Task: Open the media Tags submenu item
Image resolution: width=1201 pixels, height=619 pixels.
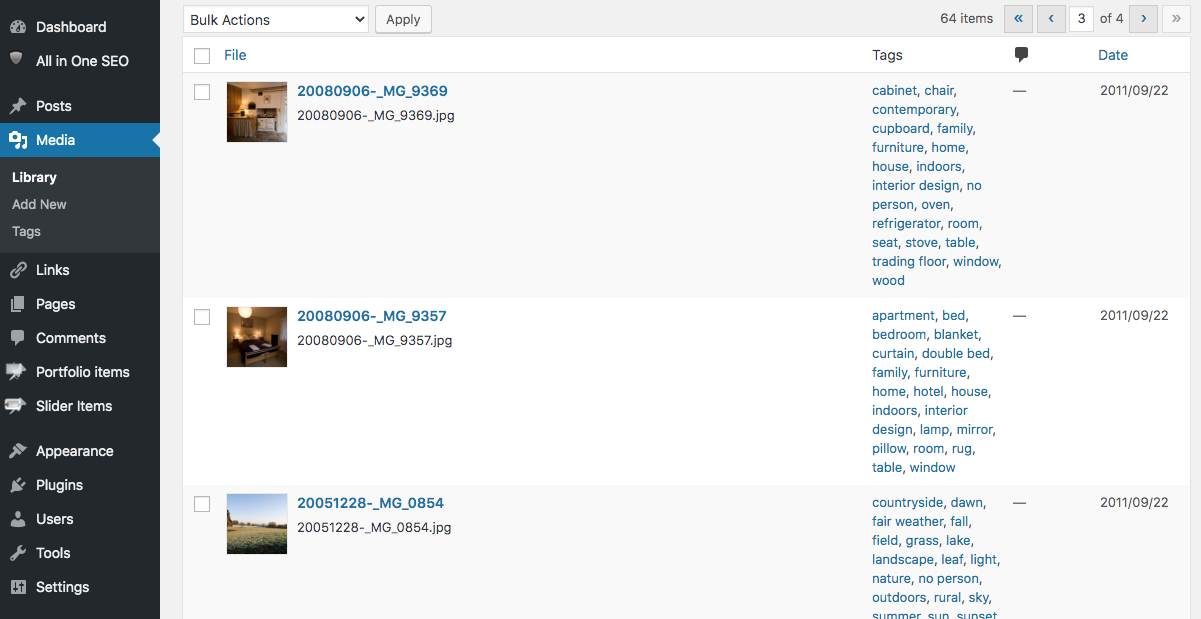Action: point(26,231)
